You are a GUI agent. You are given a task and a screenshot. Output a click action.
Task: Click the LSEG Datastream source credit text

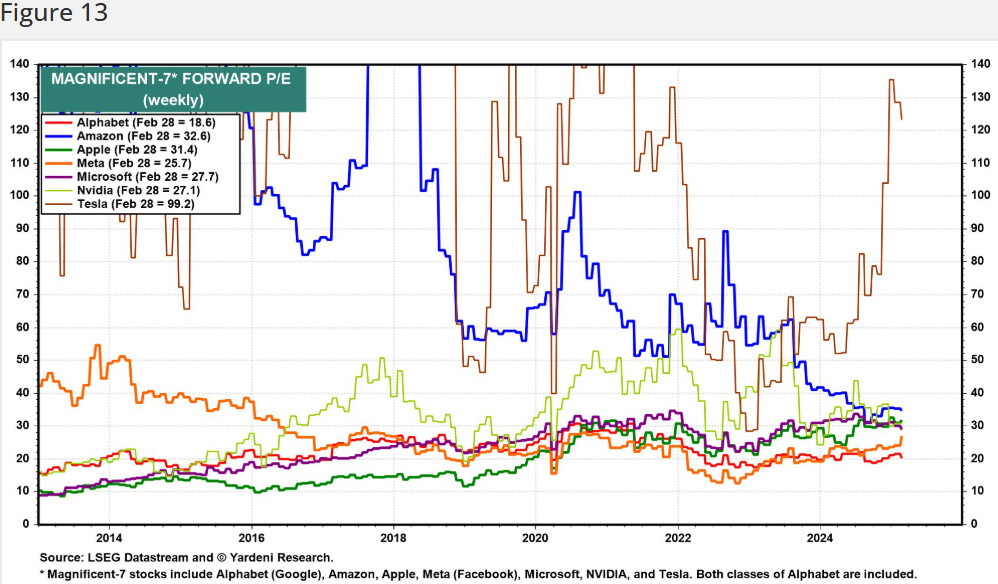pos(186,557)
